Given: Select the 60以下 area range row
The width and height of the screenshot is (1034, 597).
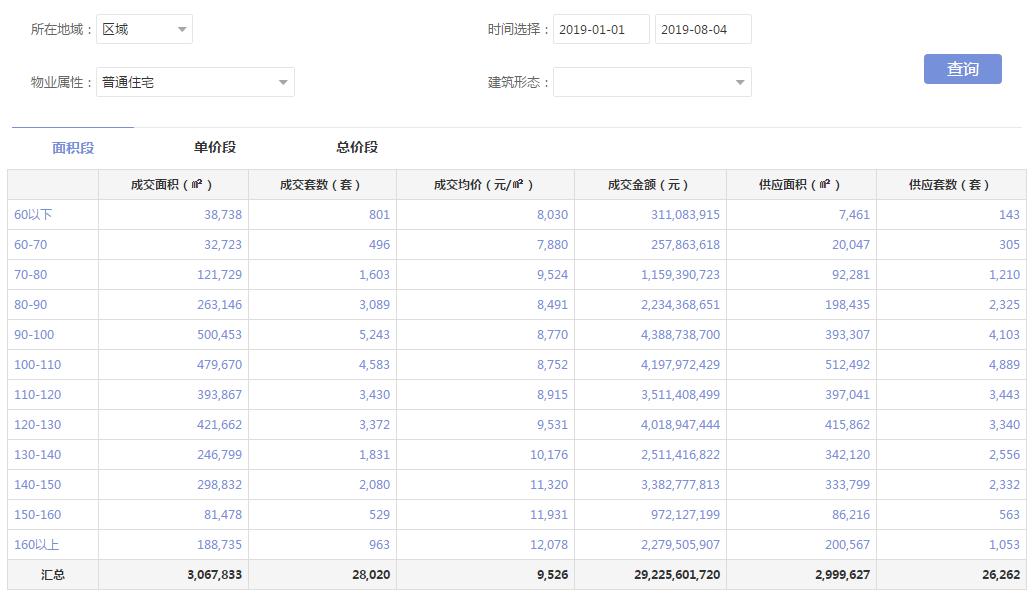Looking at the screenshot, I should (33, 214).
